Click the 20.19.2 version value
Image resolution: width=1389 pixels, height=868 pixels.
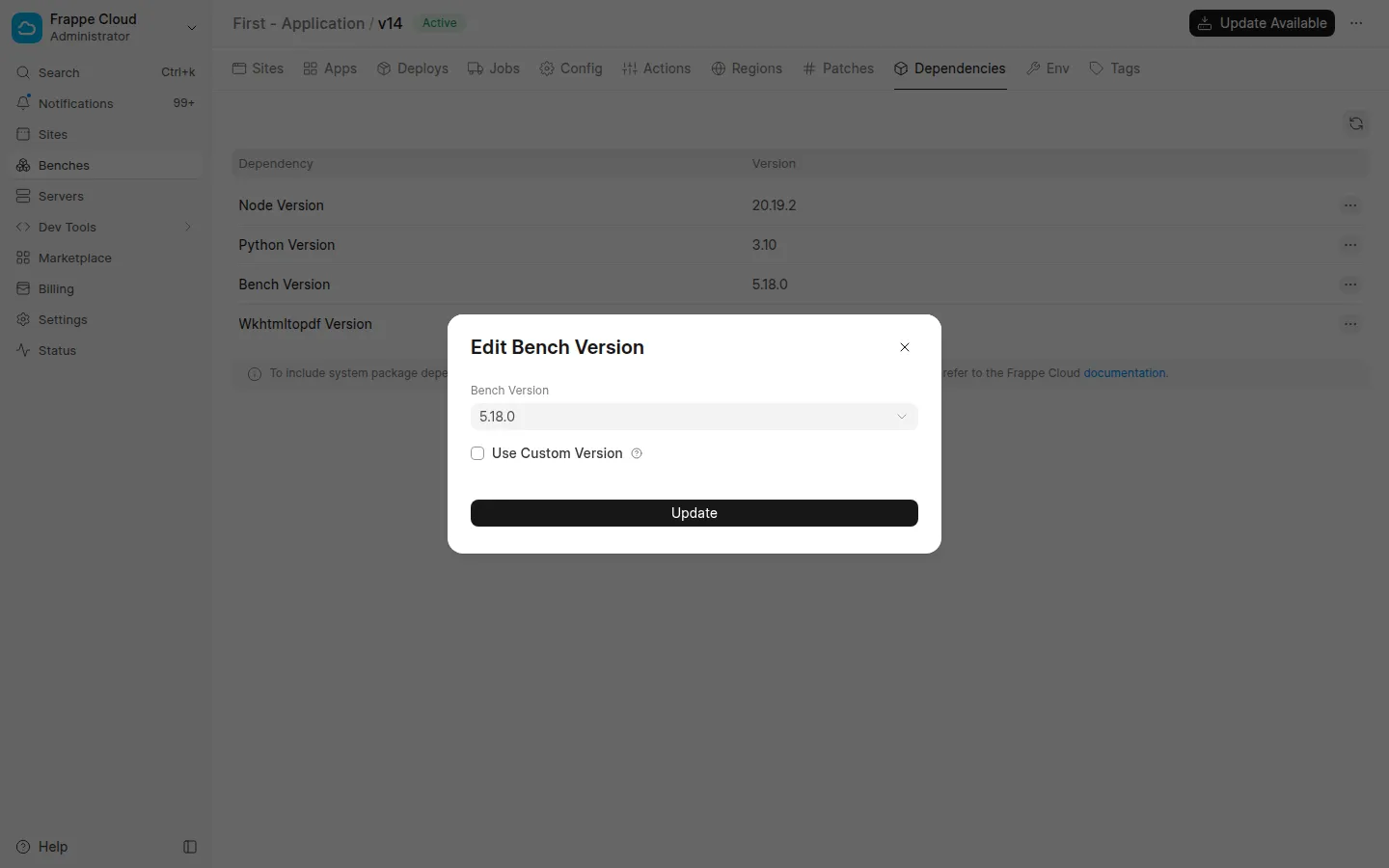[x=775, y=205]
